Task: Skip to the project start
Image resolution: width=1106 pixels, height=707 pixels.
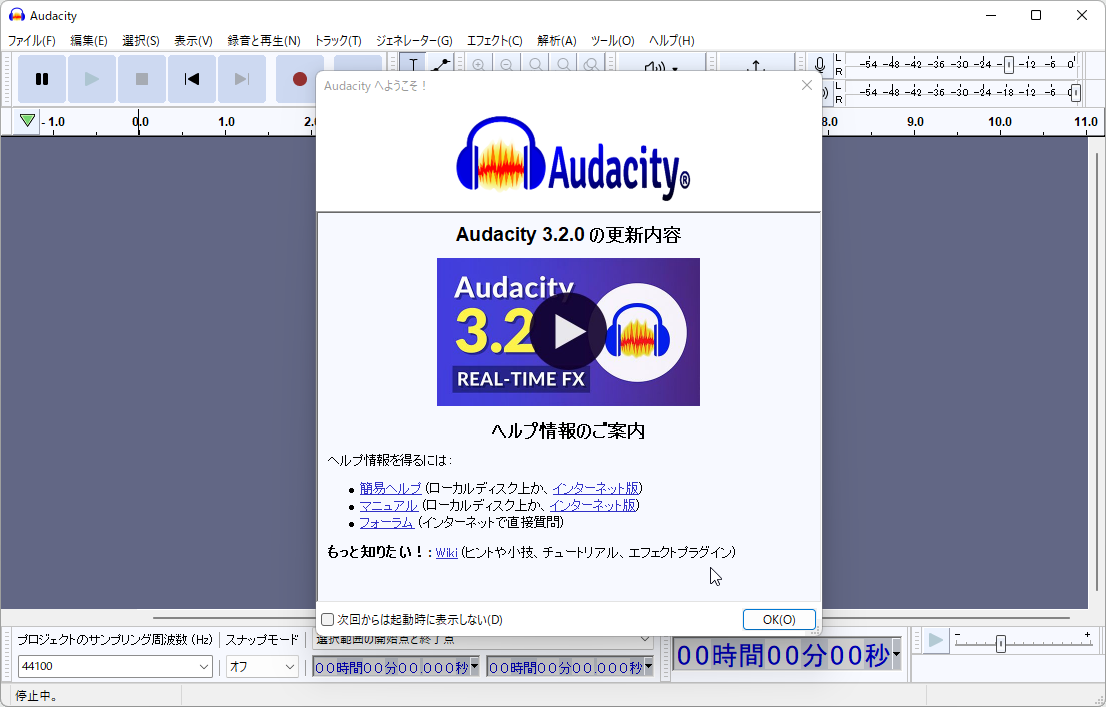Action: 191,79
